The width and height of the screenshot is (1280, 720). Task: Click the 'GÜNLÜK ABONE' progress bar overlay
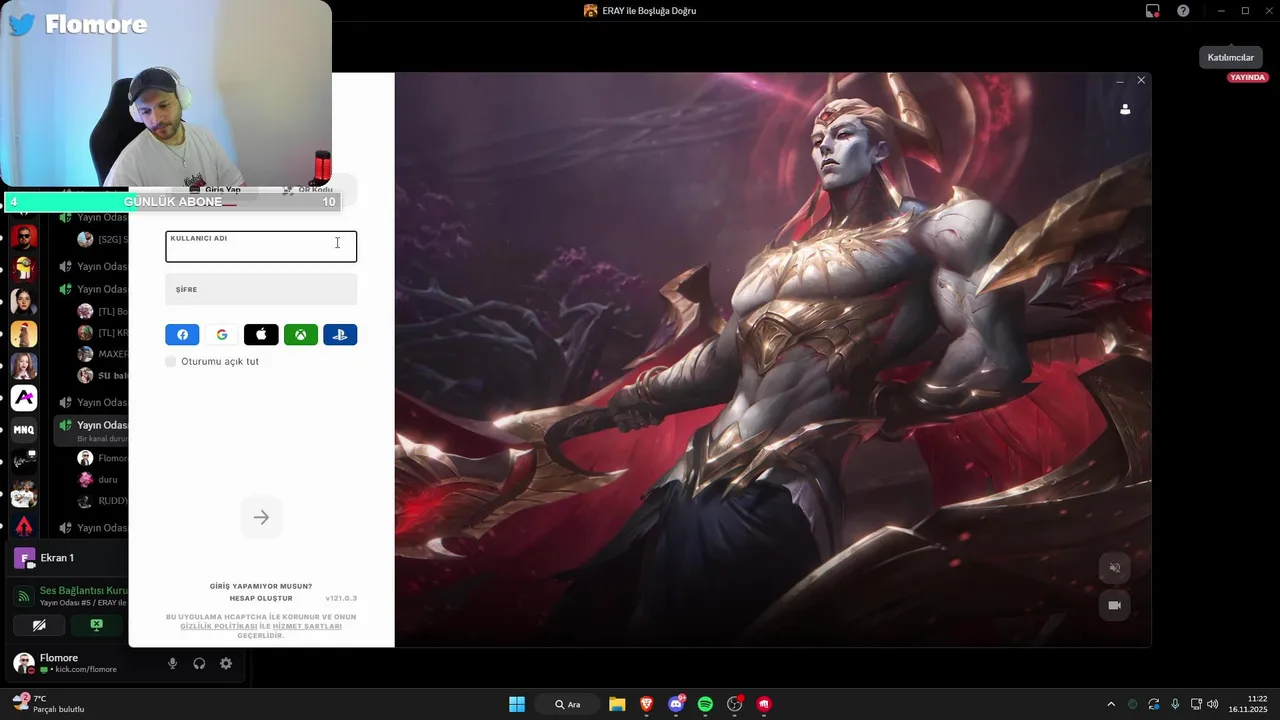click(173, 202)
